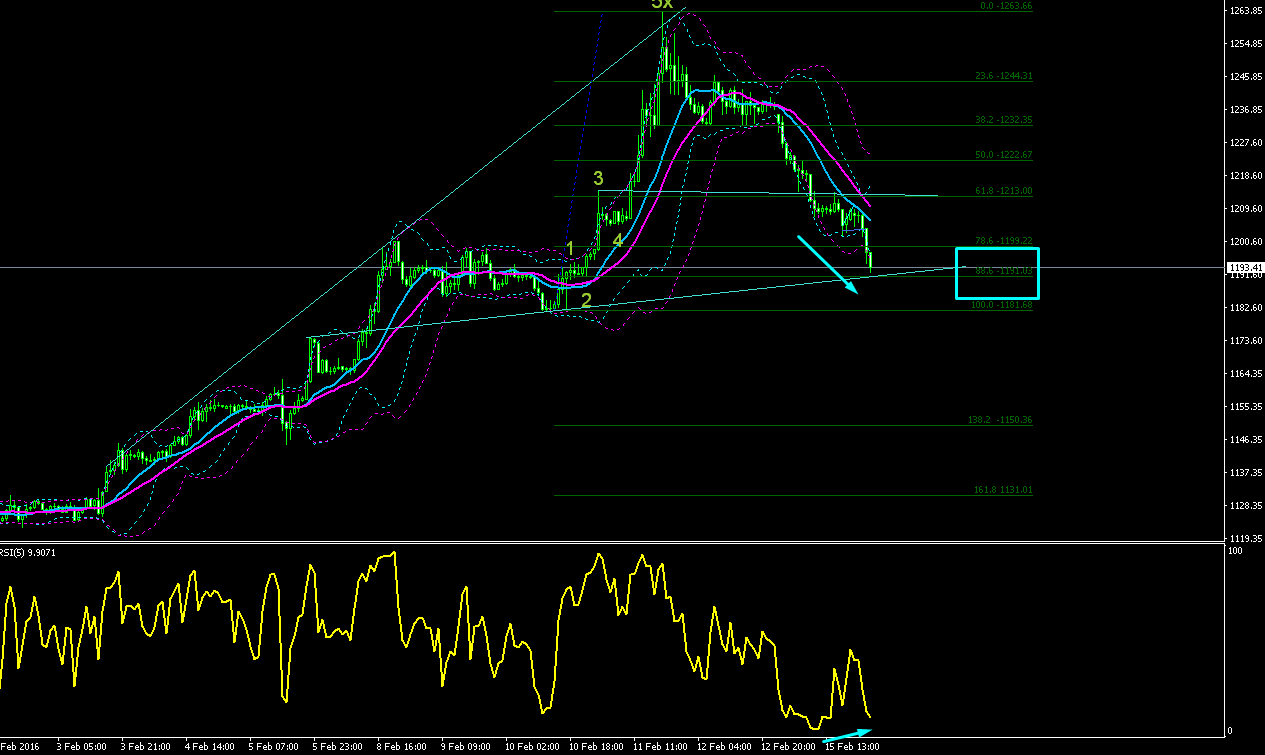This screenshot has height=755, width=1265.
Task: Click price axis value 1245.85
Action: point(1245,77)
